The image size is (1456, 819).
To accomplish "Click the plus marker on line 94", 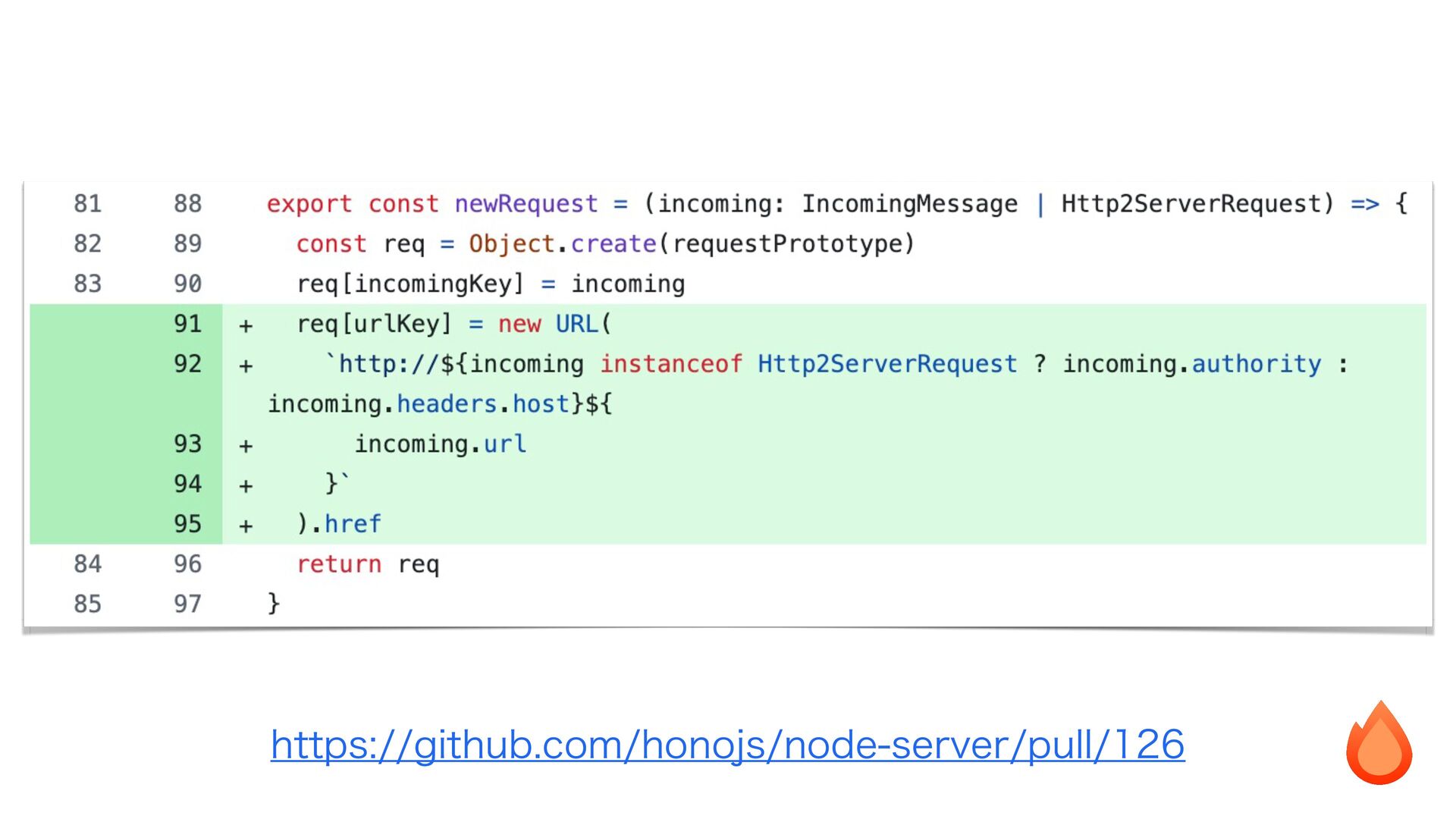I will (246, 485).
